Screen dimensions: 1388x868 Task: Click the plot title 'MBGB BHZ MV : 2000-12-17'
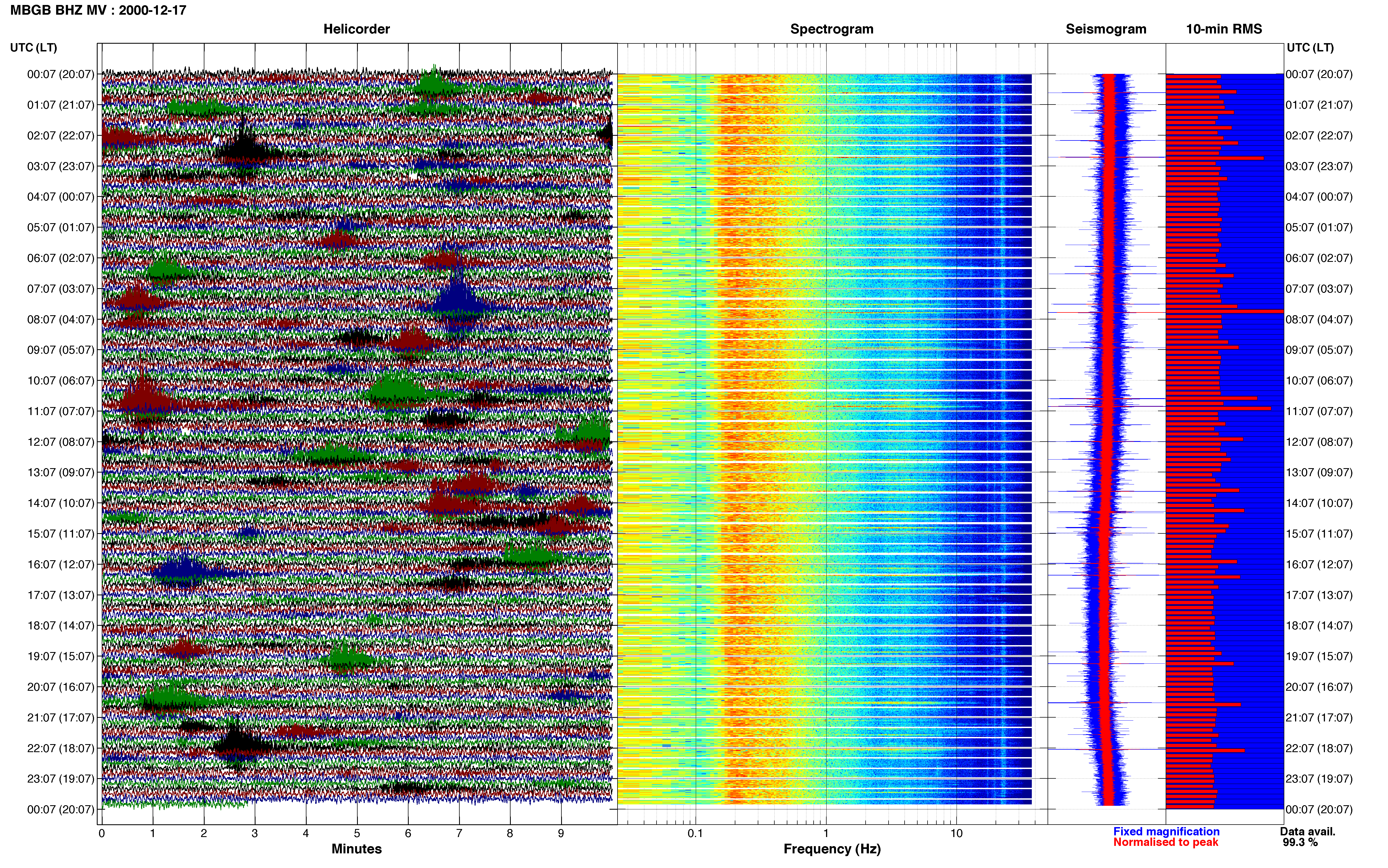98,10
